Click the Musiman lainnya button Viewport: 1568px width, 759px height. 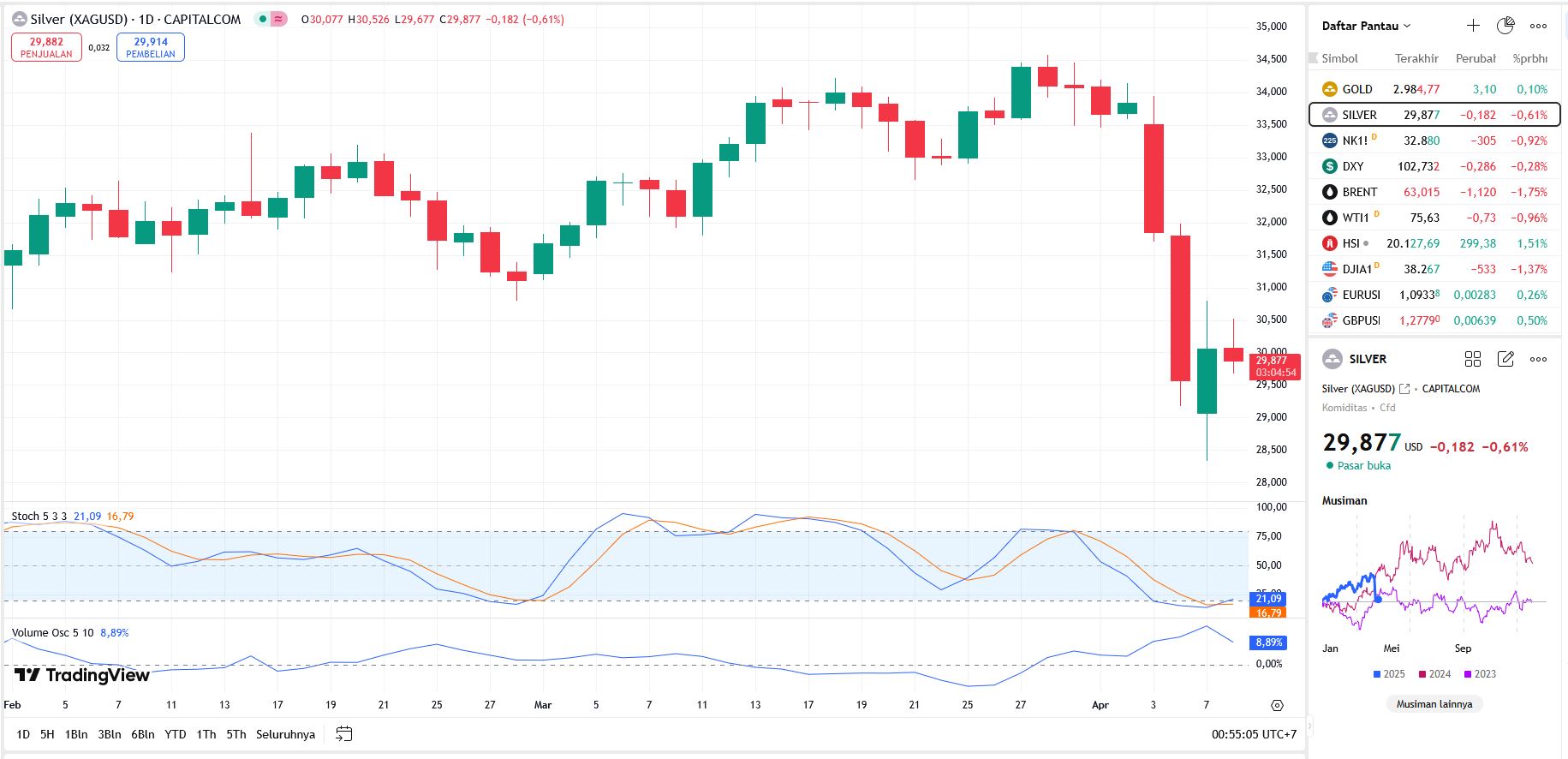(1434, 704)
